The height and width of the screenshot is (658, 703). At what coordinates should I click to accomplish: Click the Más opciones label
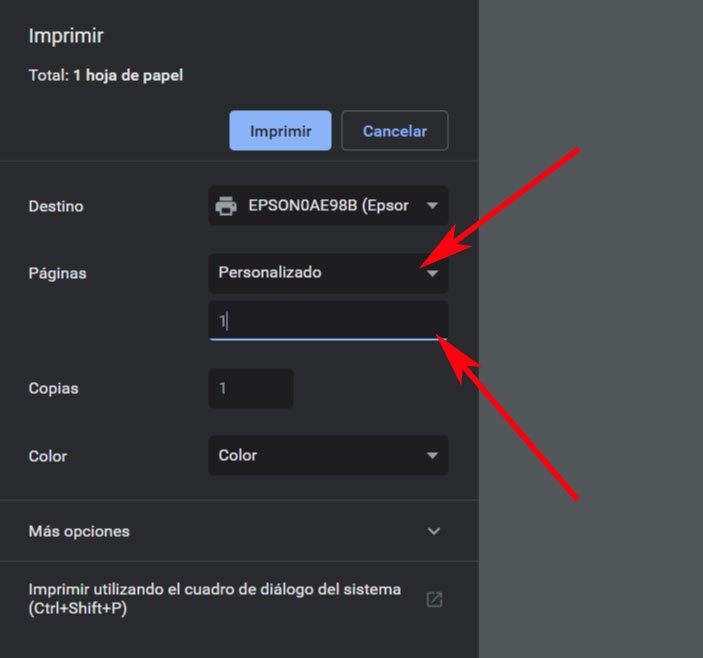click(x=79, y=531)
